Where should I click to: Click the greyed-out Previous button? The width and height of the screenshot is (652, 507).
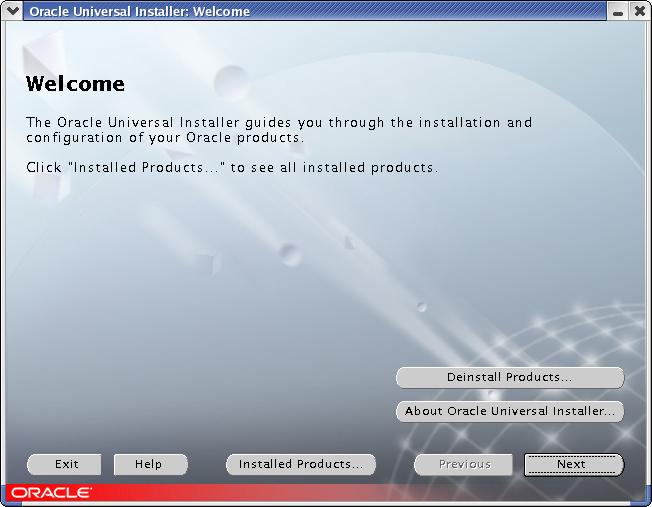coord(464,464)
